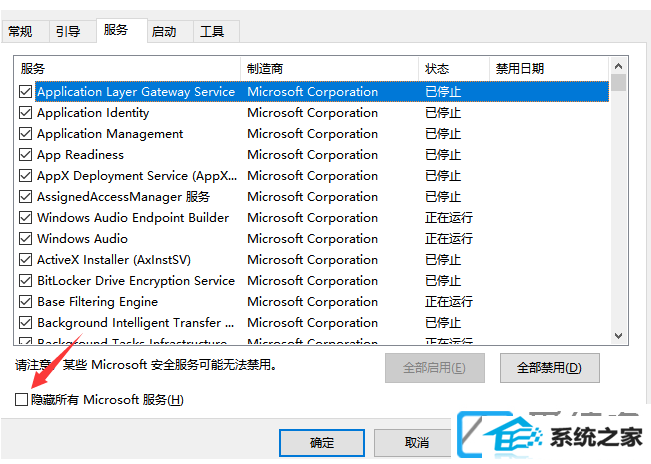Confirm with the 确定 button
This screenshot has height=464, width=651.
(322, 443)
